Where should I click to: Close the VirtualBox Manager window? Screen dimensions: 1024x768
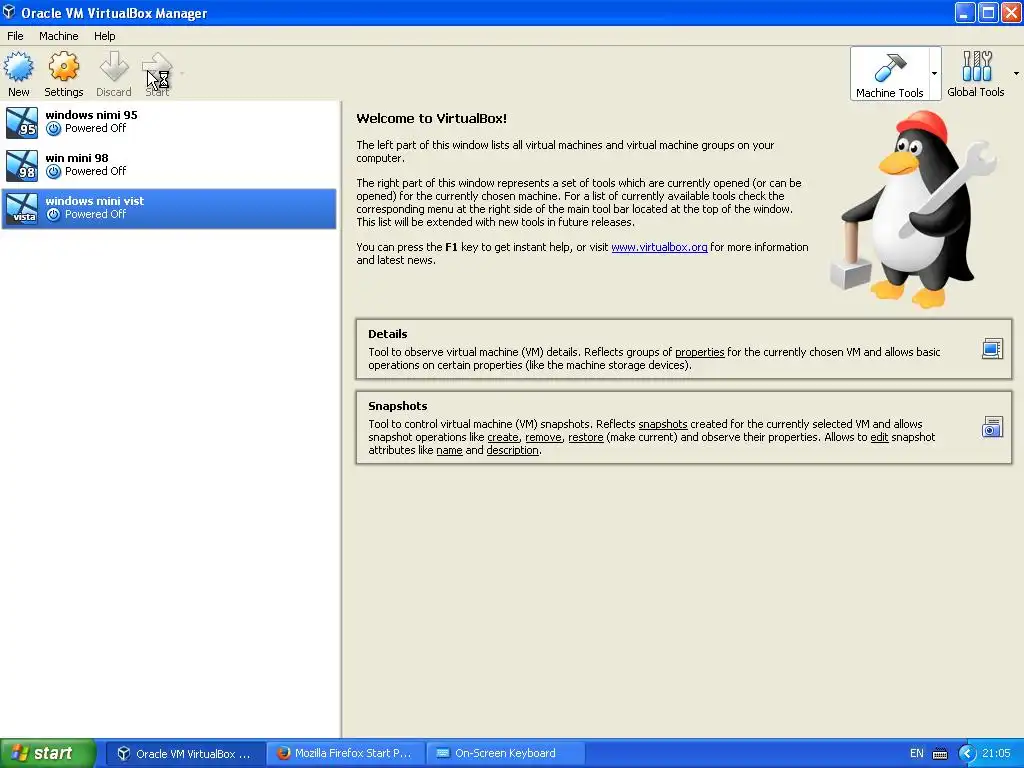tap(1011, 12)
